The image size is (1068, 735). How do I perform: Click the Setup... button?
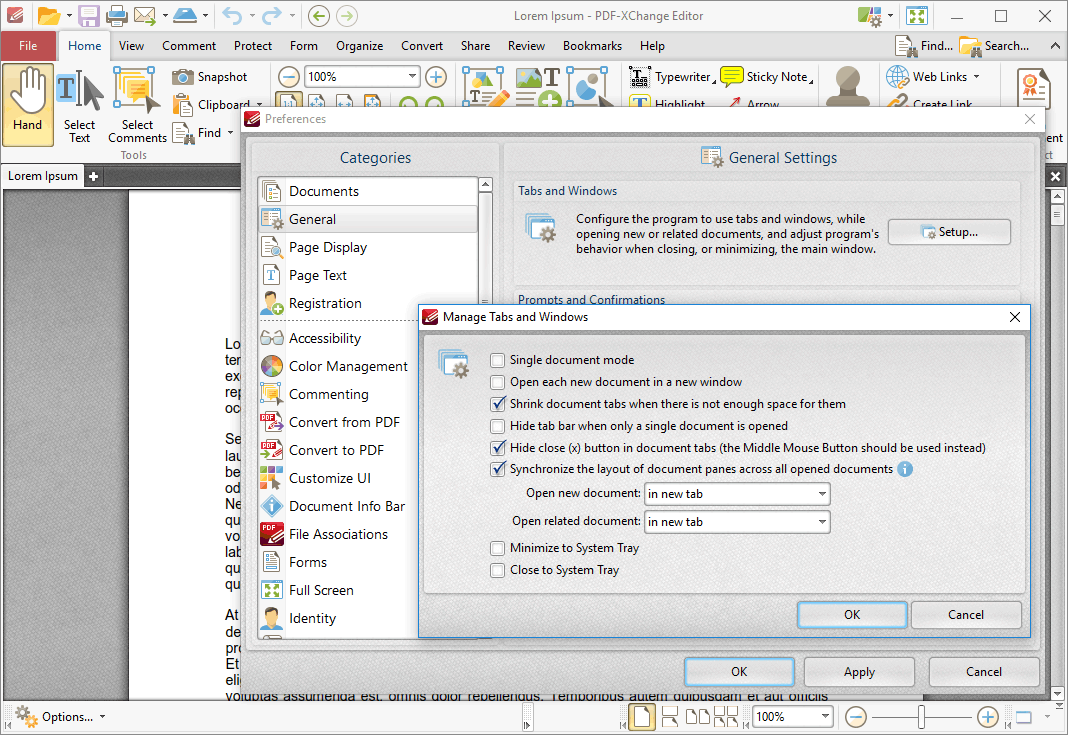click(x=949, y=232)
